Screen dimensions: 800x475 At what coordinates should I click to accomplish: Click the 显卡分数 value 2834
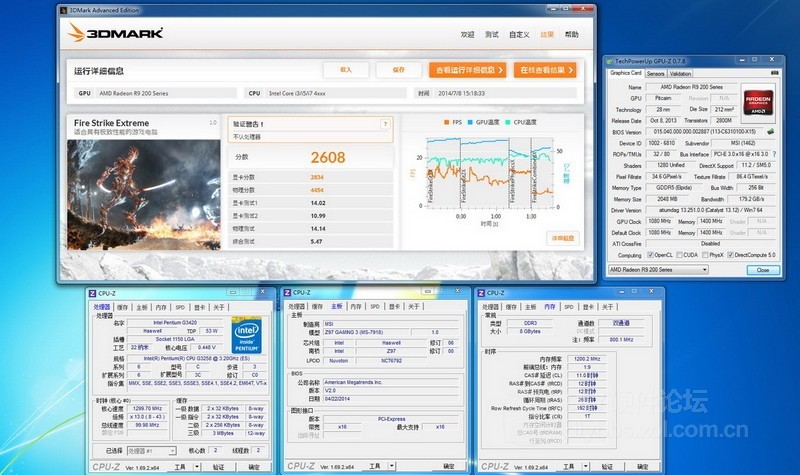(317, 177)
